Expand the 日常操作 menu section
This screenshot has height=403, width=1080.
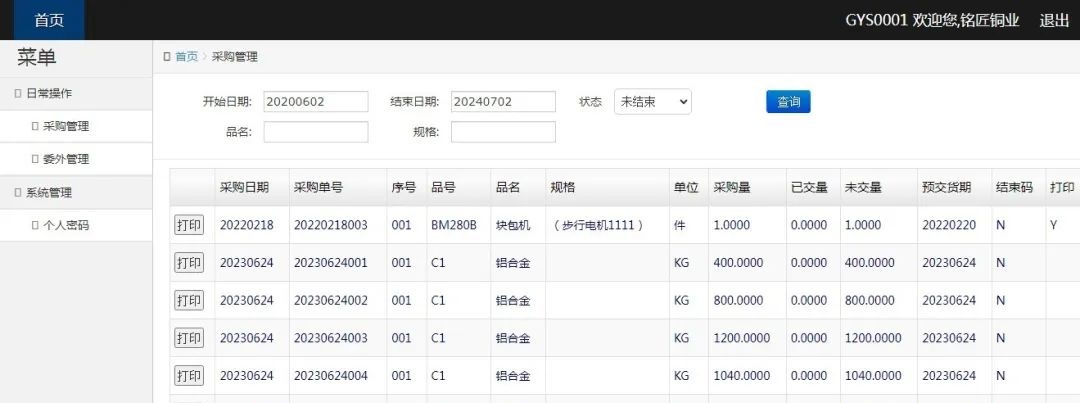click(x=48, y=93)
